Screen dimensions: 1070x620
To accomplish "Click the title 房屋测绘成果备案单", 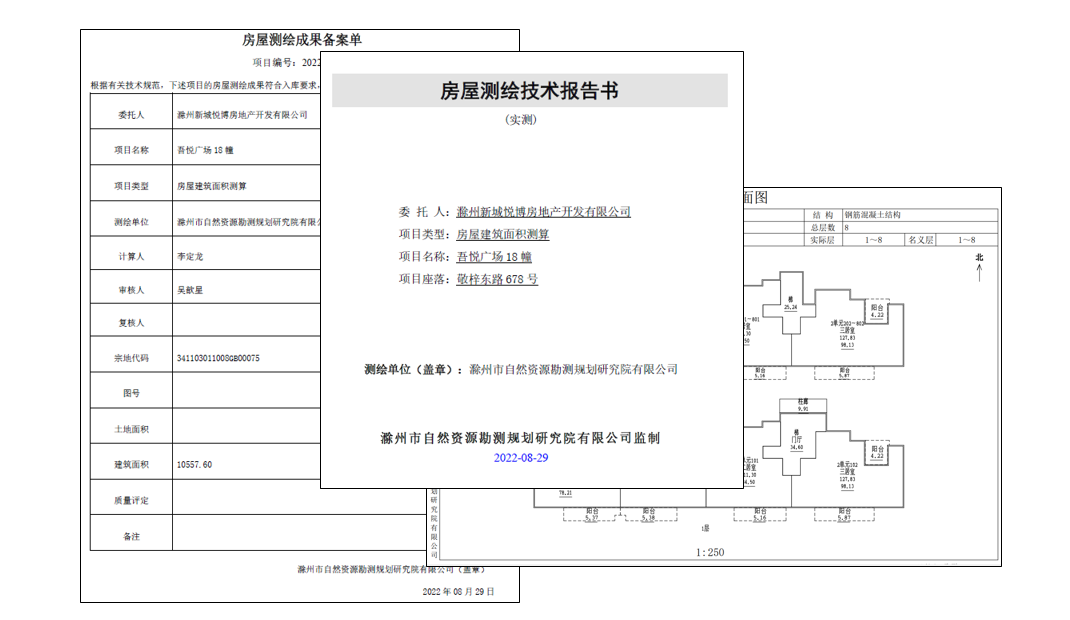I will tap(302, 40).
